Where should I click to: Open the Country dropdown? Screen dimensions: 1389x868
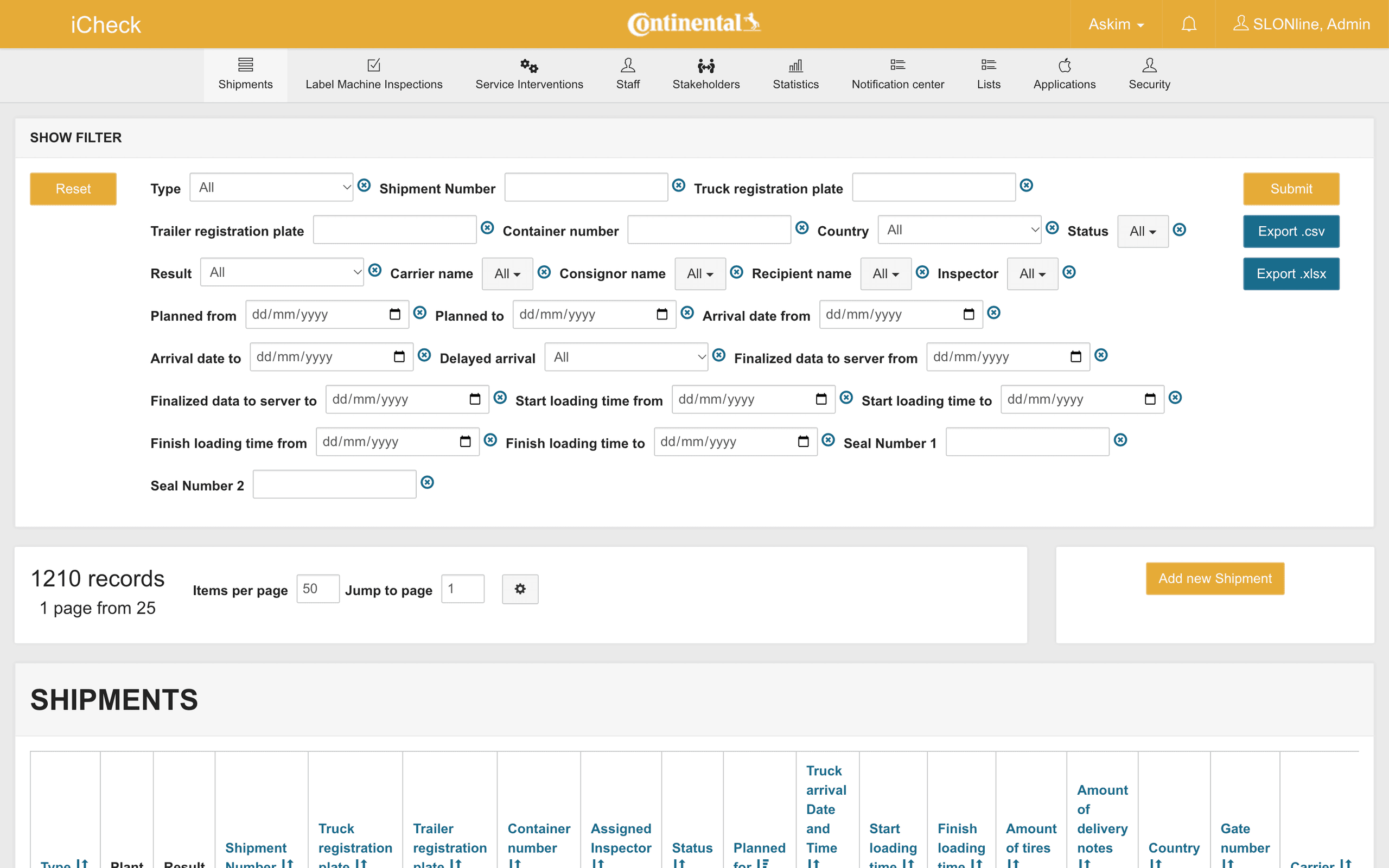(x=959, y=229)
